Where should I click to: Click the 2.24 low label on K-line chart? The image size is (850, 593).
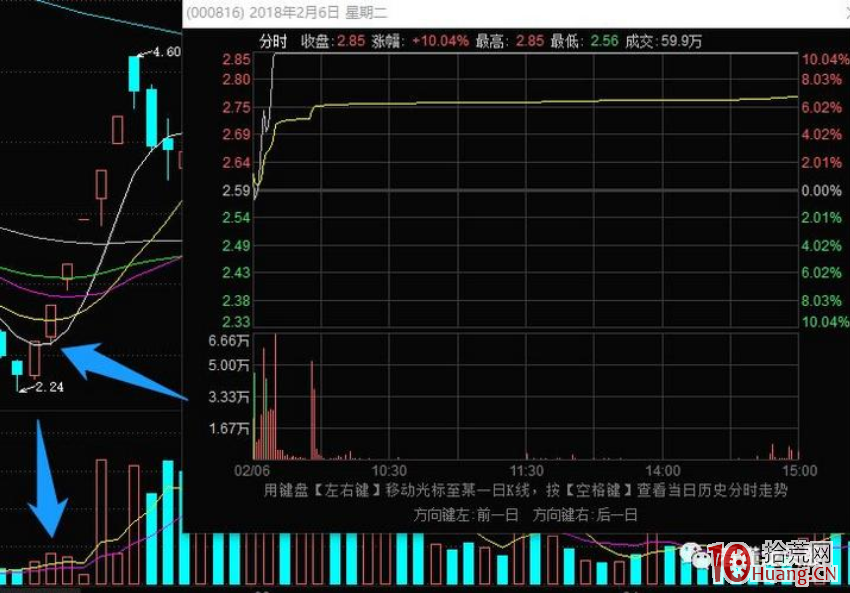49,387
